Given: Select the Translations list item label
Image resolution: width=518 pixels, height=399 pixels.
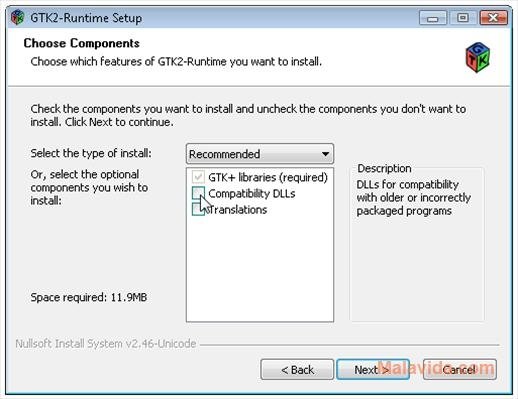Looking at the screenshot, I should (237, 210).
